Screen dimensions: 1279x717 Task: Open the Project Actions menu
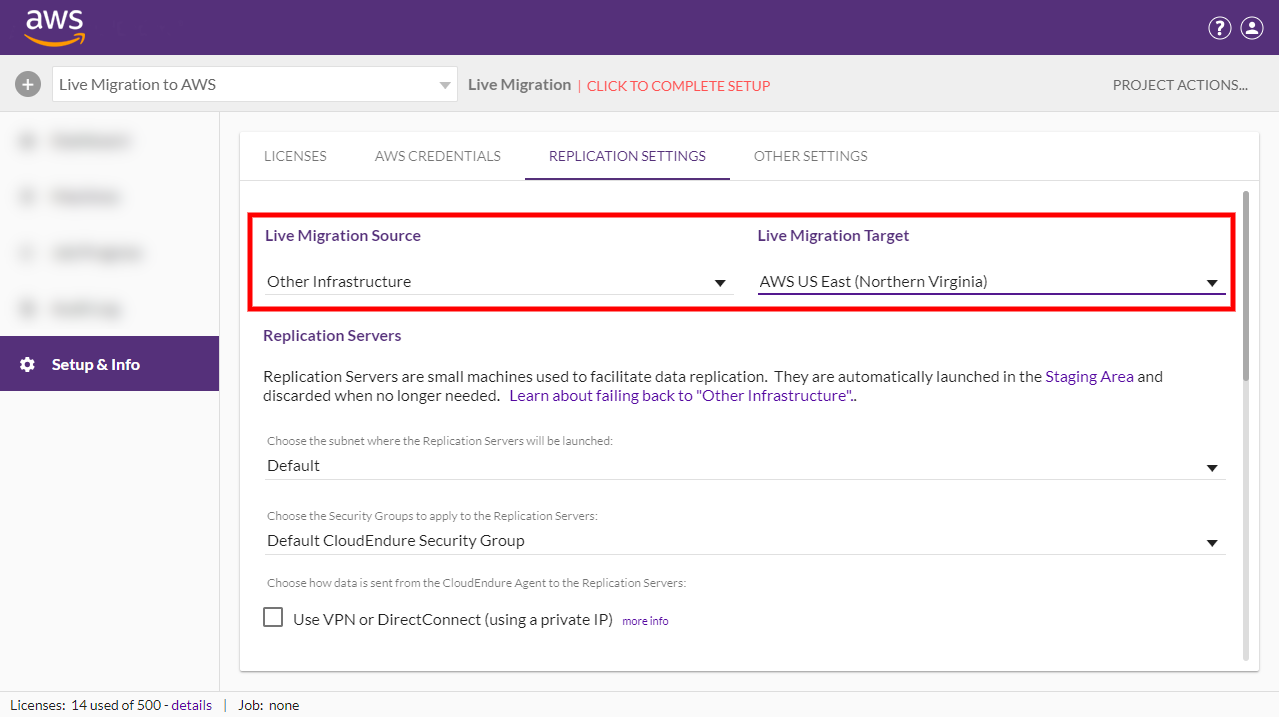[x=1180, y=85]
